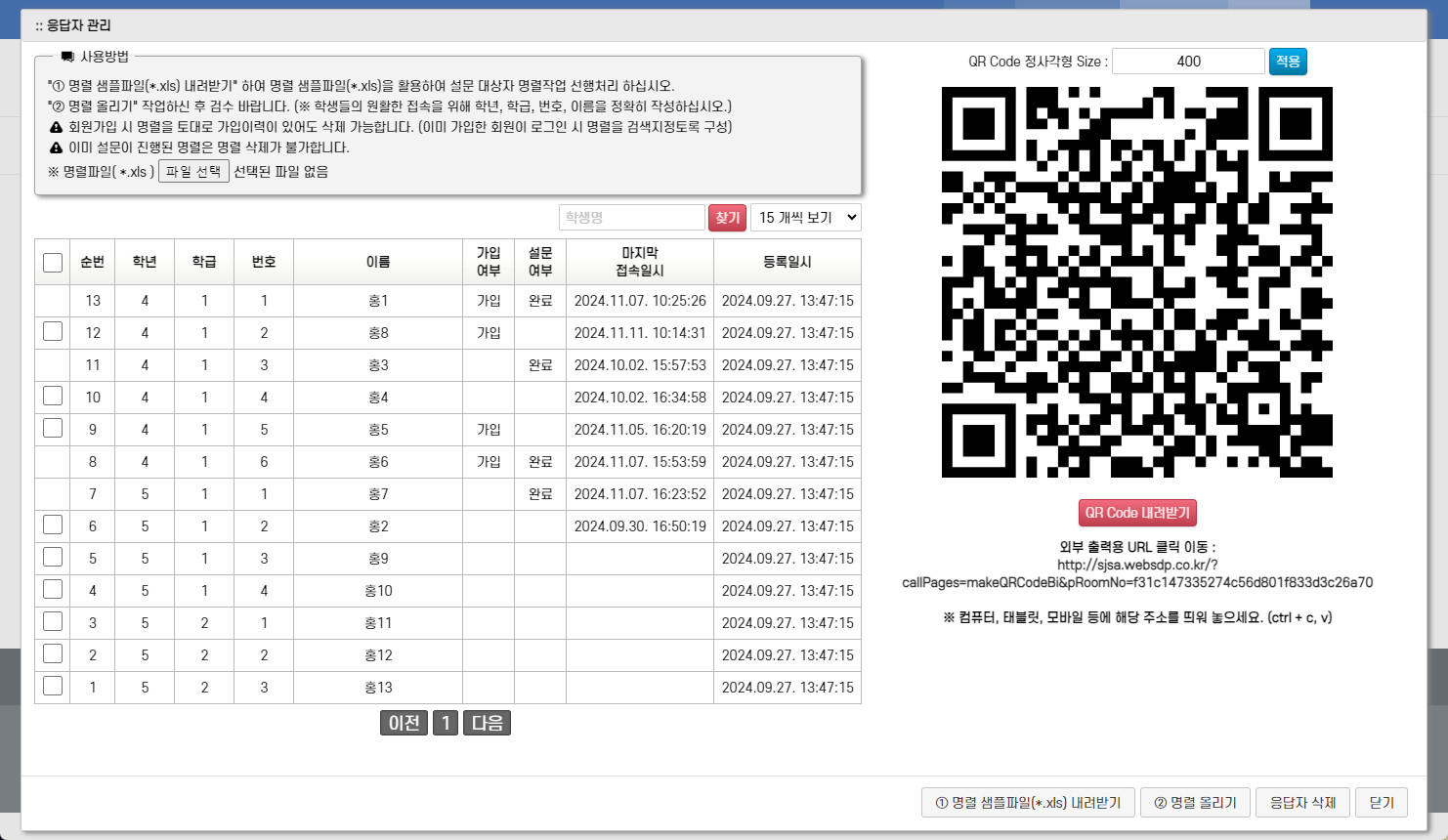The height and width of the screenshot is (840, 1448).
Task: Go to next page with 다음
Action: click(487, 723)
